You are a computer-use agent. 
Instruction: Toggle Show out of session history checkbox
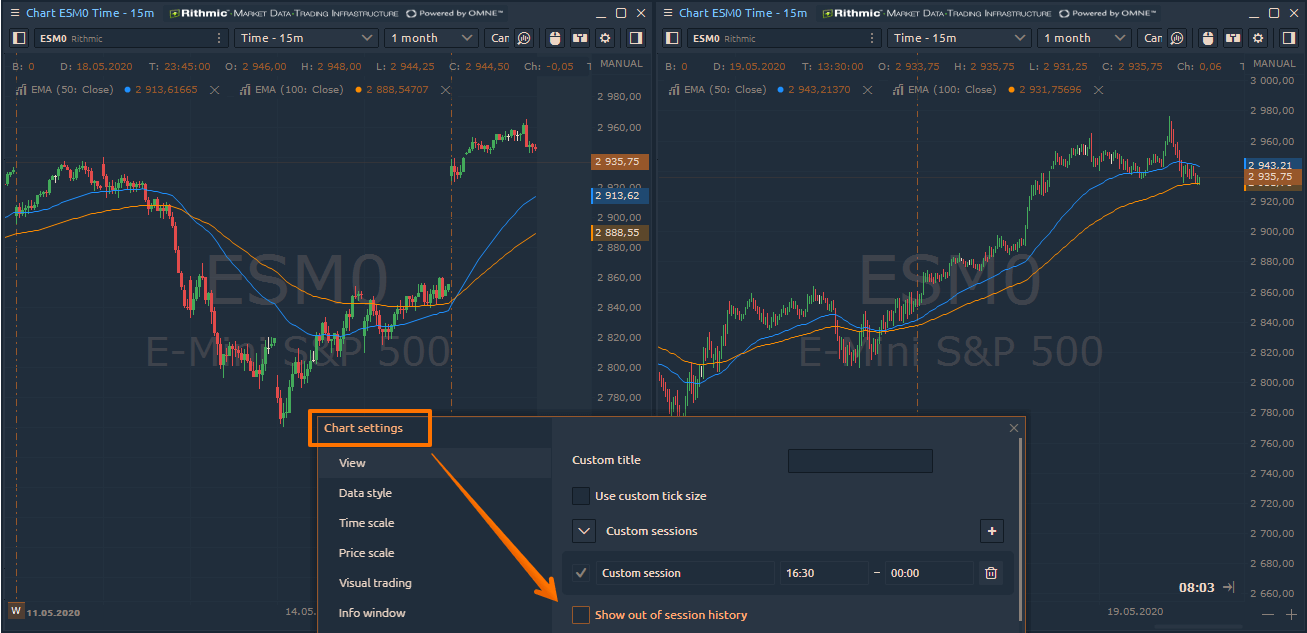580,615
